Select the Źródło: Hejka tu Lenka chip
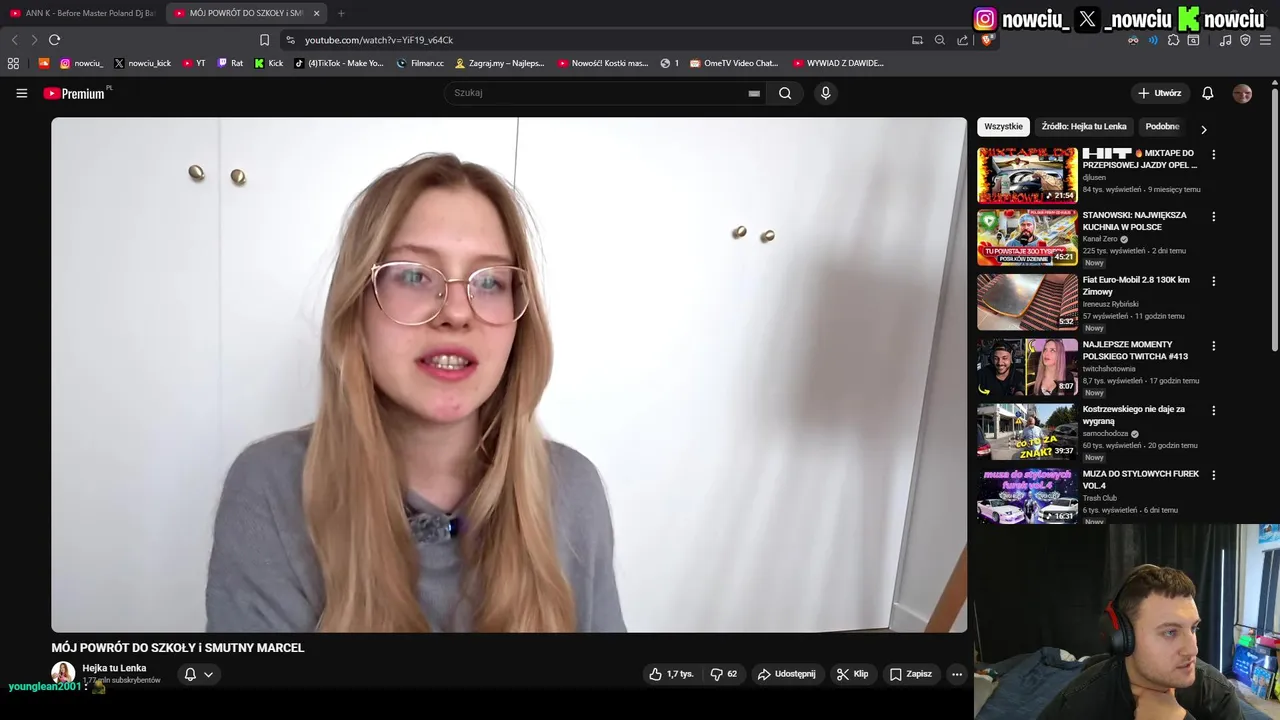 (x=1084, y=127)
